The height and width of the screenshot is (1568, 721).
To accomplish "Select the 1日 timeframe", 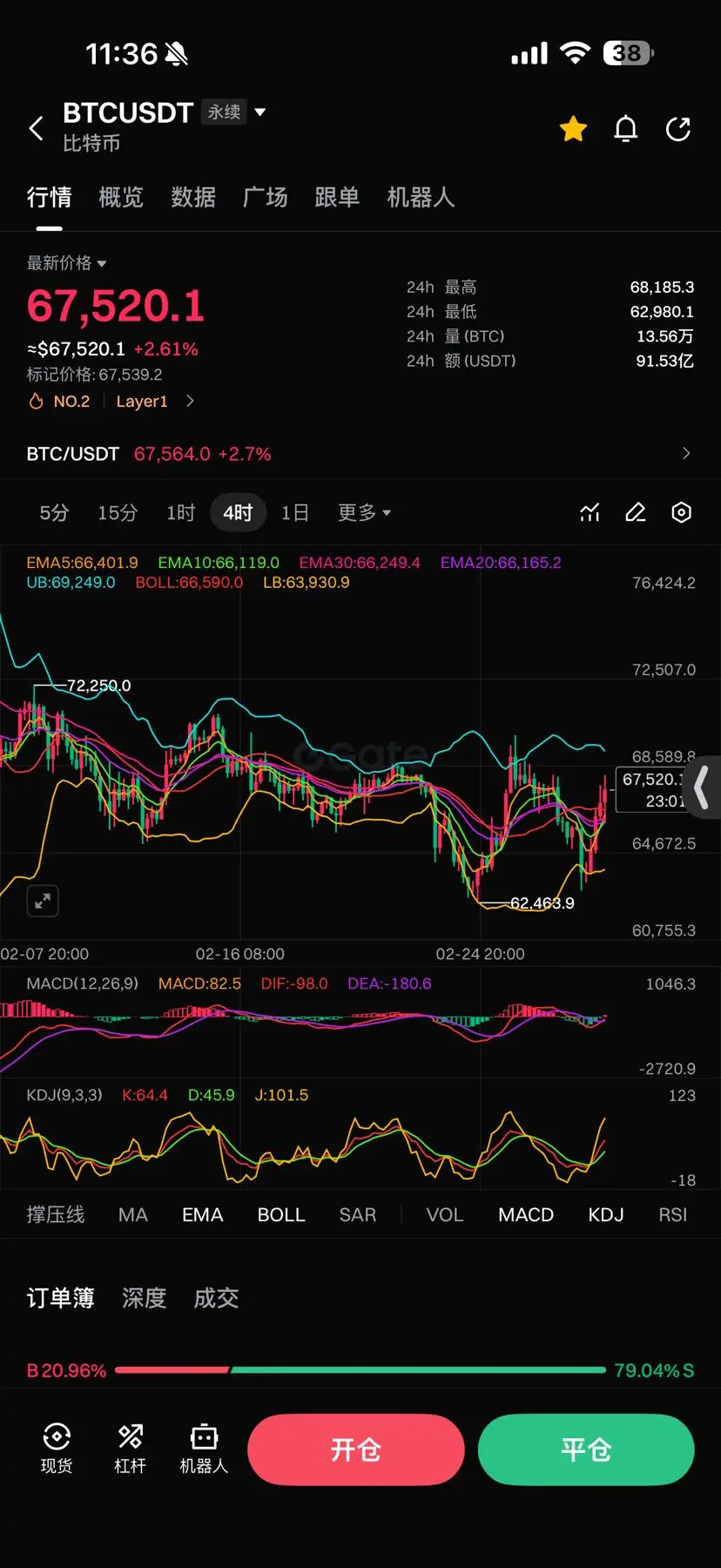I will click(295, 513).
